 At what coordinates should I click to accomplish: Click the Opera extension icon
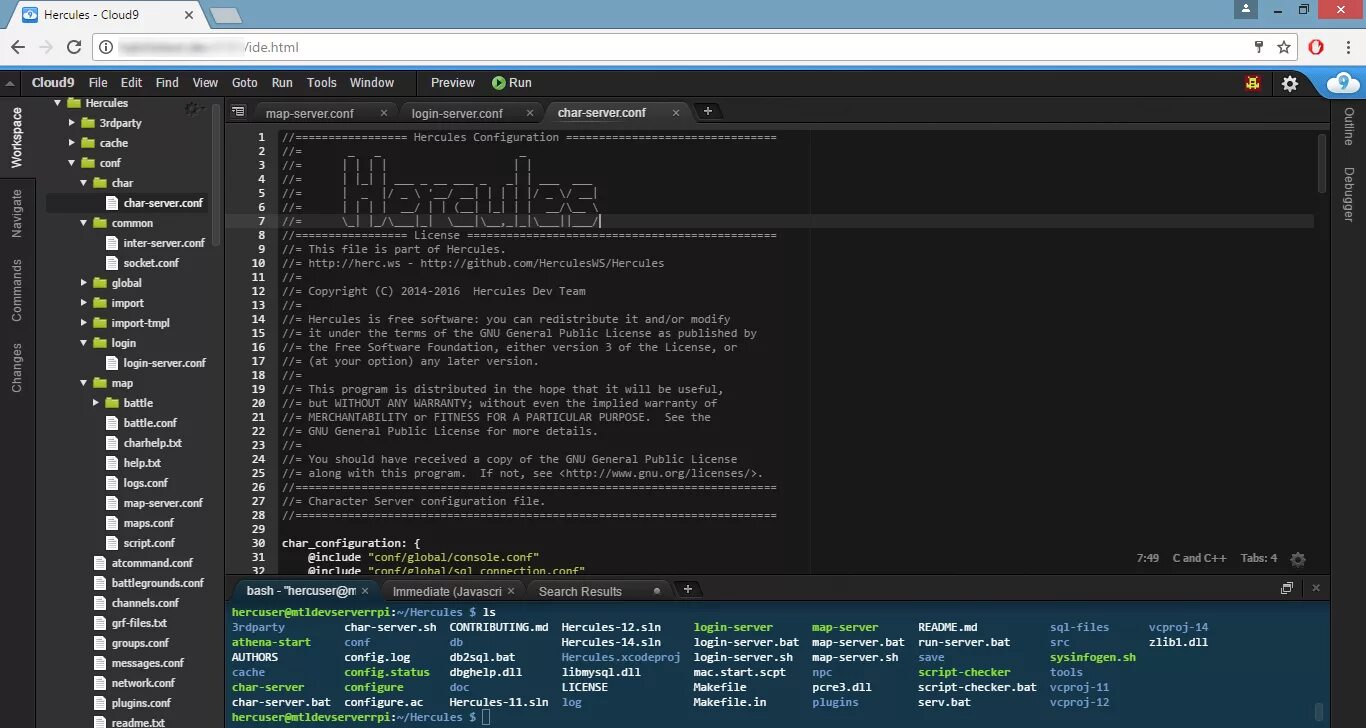[x=1316, y=47]
